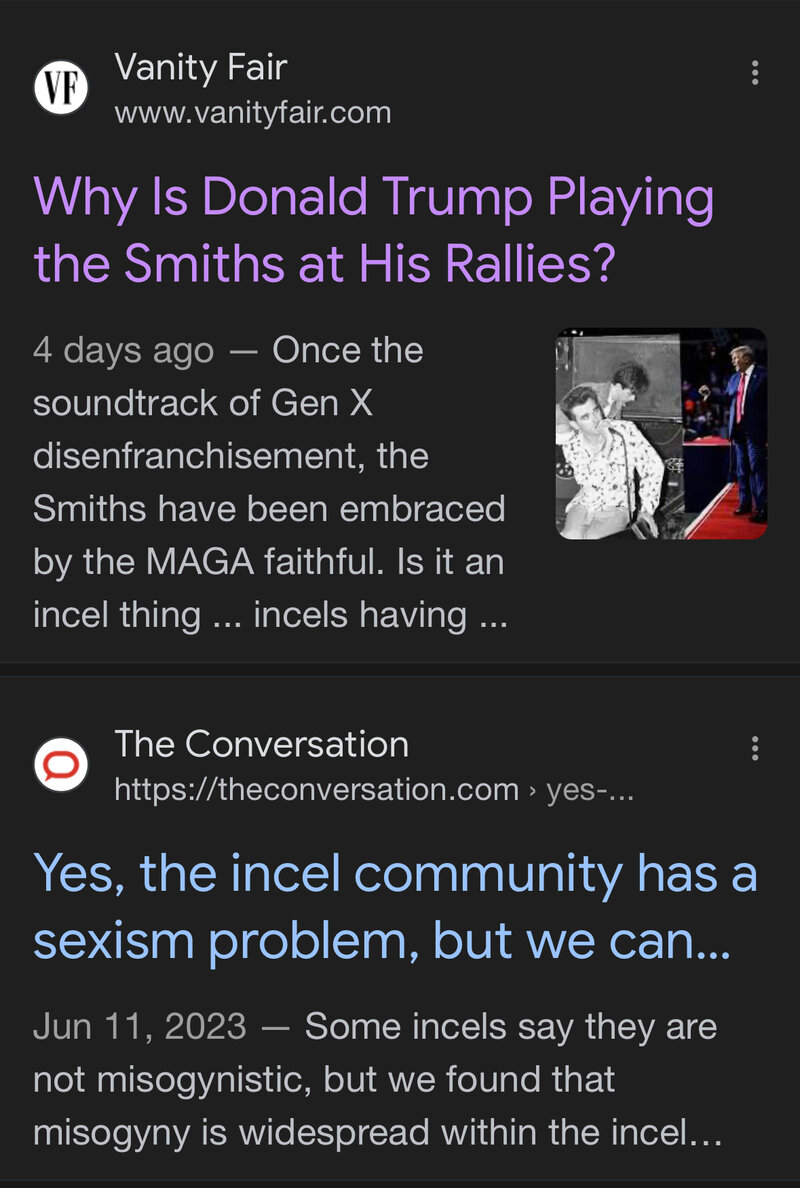Click the www.vanityfair.com URL text
This screenshot has width=800, height=1188.
coord(253,112)
